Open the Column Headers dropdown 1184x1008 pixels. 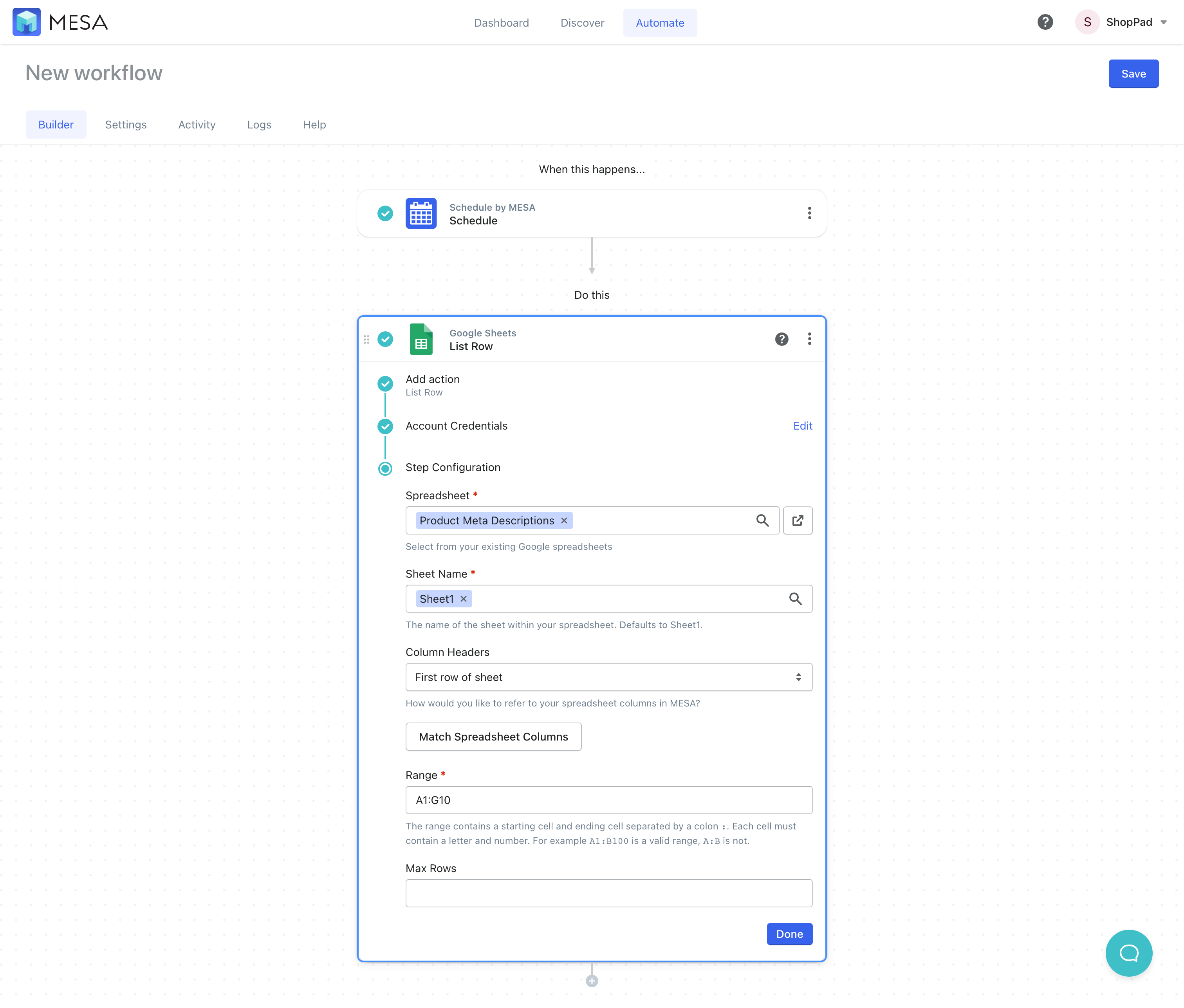pos(608,677)
